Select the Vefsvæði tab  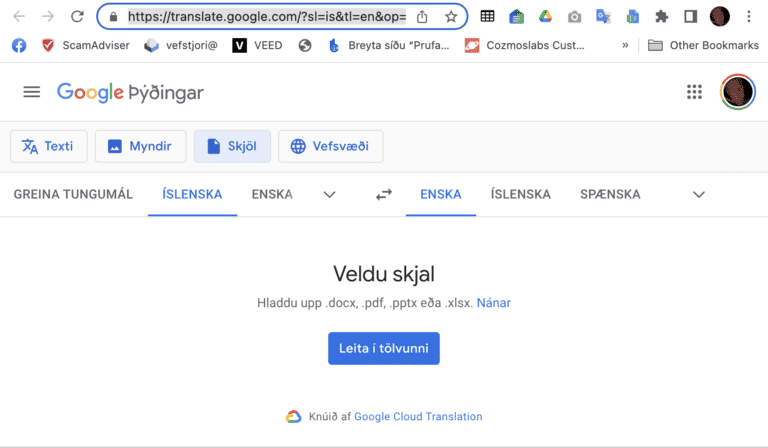click(330, 146)
